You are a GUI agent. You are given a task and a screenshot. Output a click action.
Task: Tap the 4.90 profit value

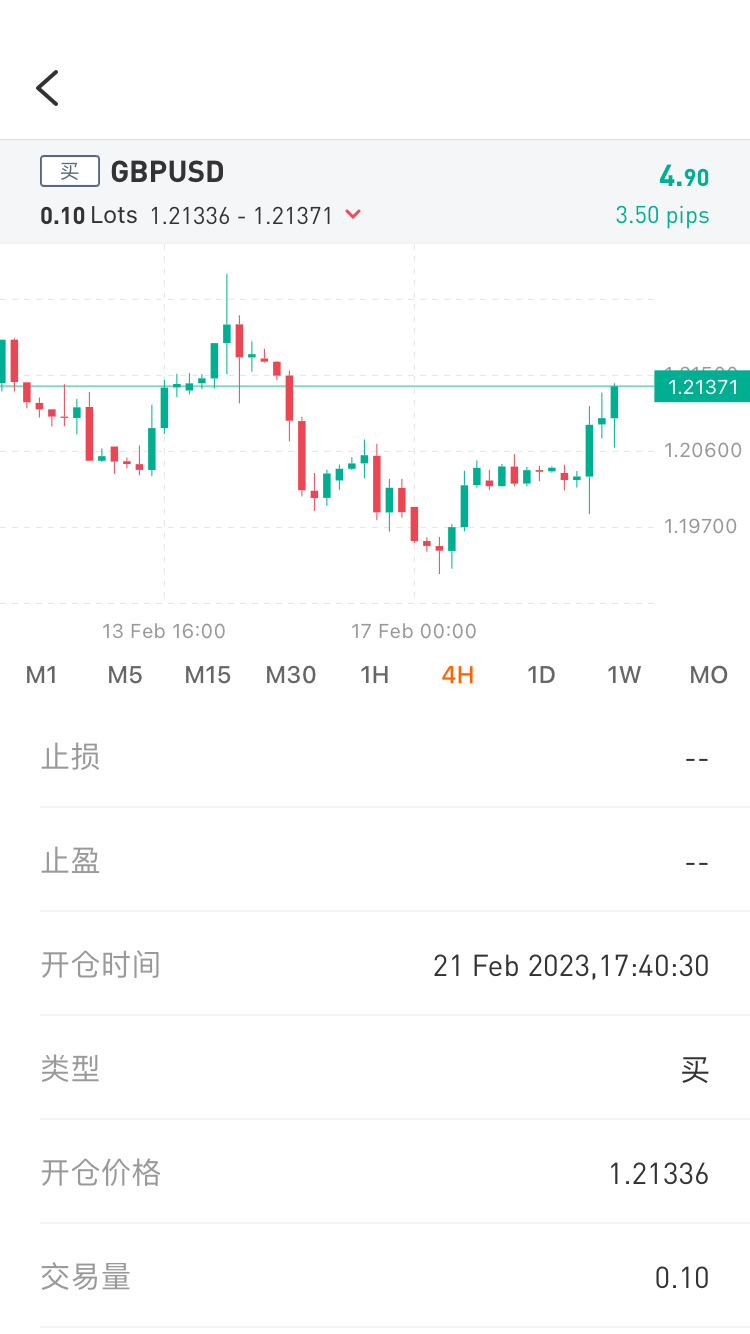tap(684, 177)
